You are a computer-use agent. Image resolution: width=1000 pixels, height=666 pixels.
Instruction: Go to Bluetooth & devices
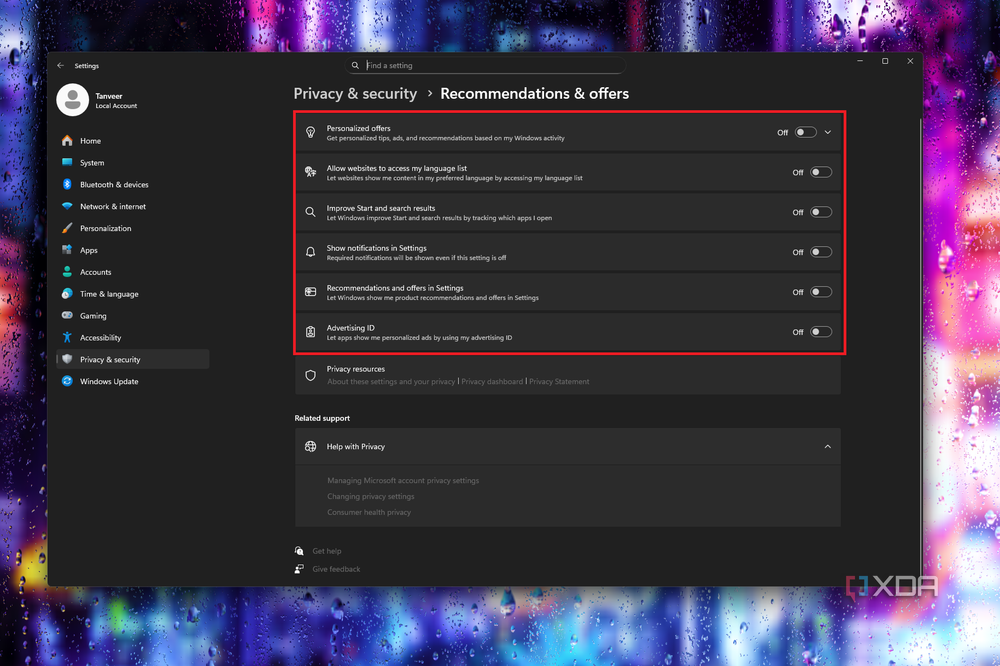tap(133, 184)
